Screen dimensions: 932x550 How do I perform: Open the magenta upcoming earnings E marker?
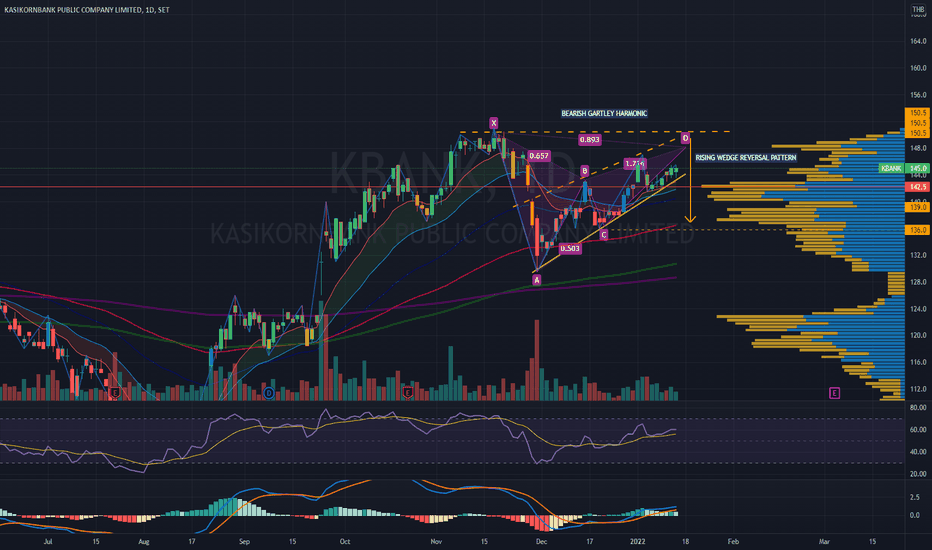tap(835, 393)
